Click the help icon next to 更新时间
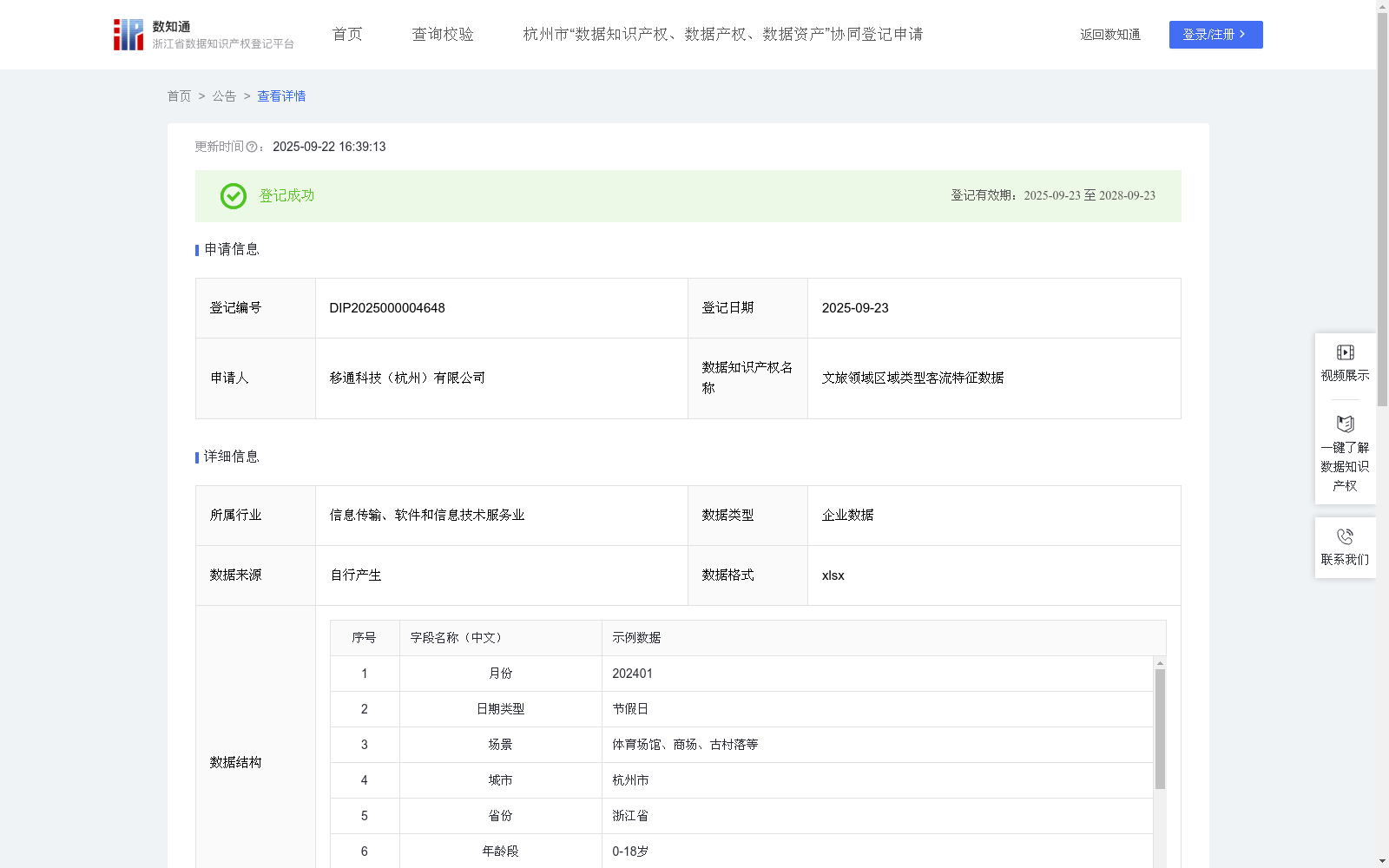This screenshot has height=868, width=1389. 252,148
